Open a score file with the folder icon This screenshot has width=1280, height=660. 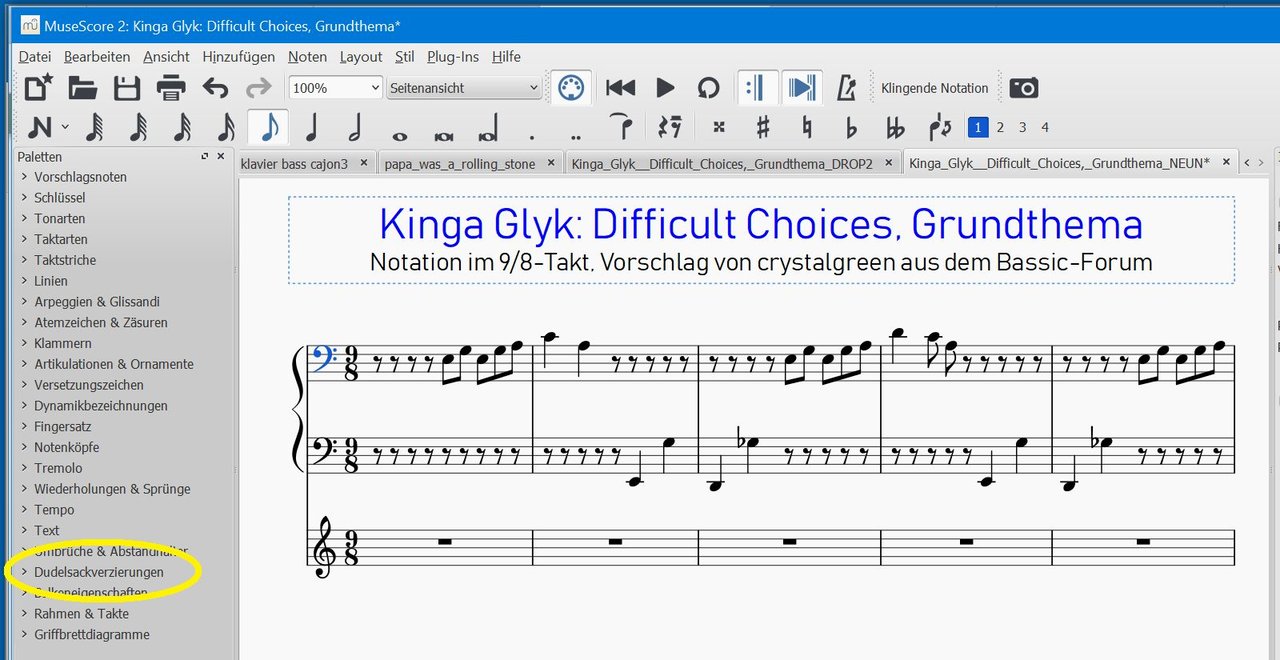(x=83, y=88)
